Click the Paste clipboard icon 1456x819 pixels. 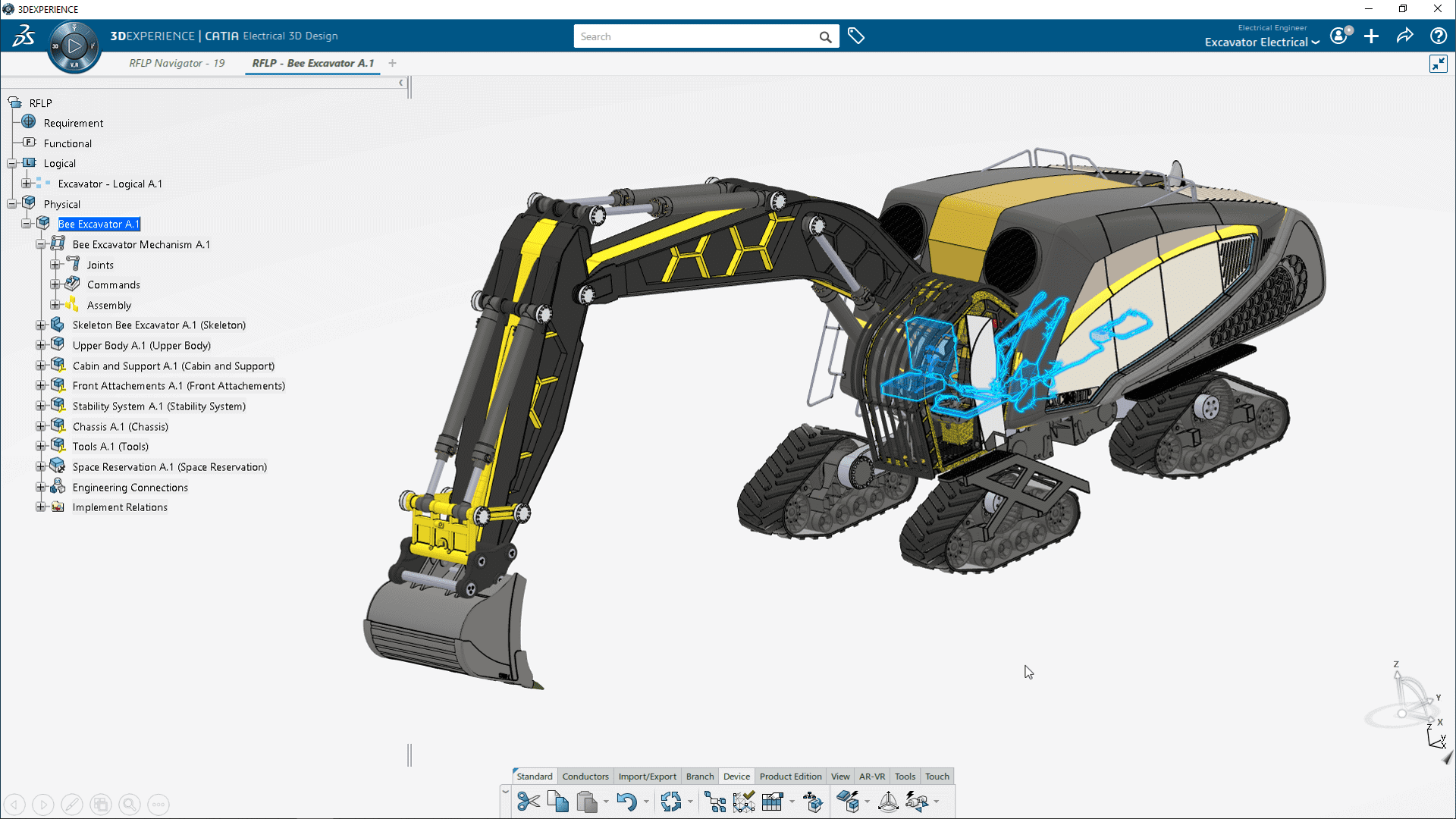point(586,802)
